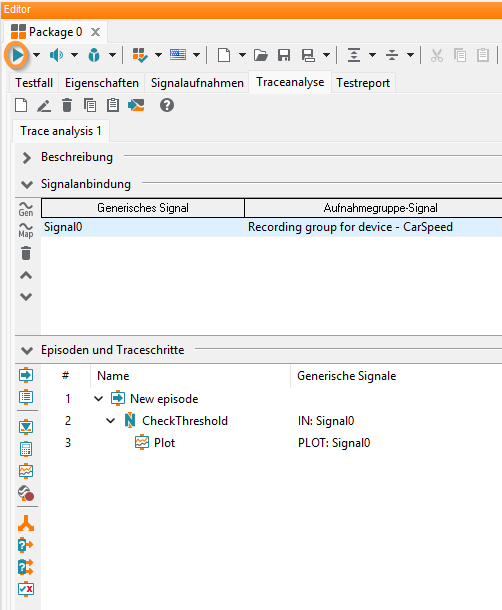Open the dropdown next to the package check icon

[x=158, y=55]
